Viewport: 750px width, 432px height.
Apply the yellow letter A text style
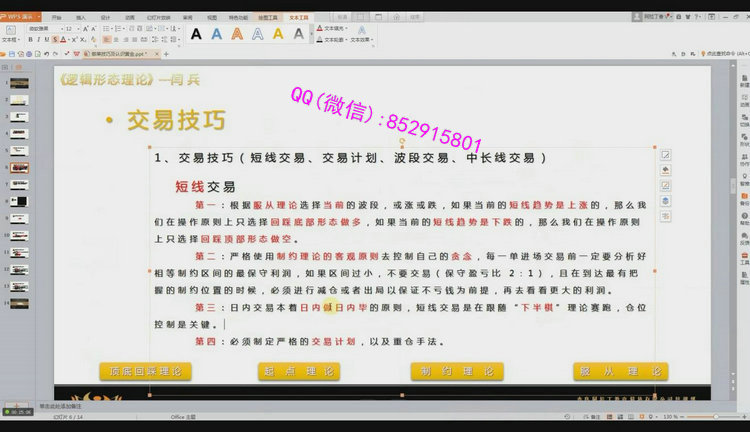point(278,35)
